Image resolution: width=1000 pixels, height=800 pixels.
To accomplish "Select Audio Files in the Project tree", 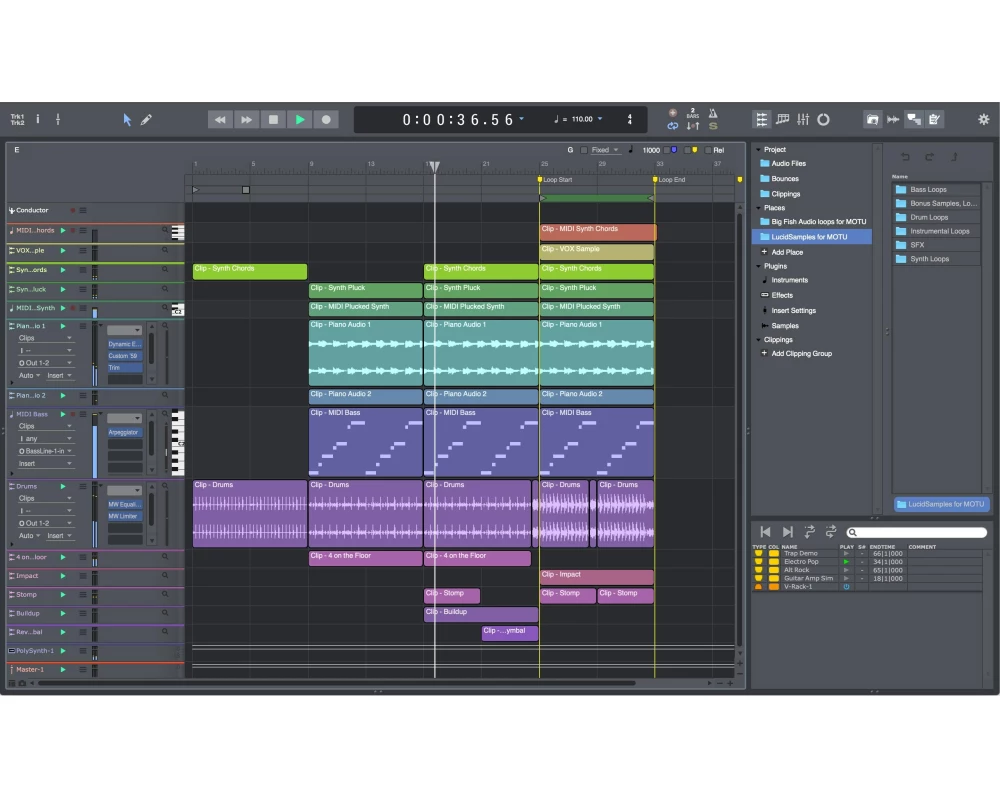I will tap(788, 163).
